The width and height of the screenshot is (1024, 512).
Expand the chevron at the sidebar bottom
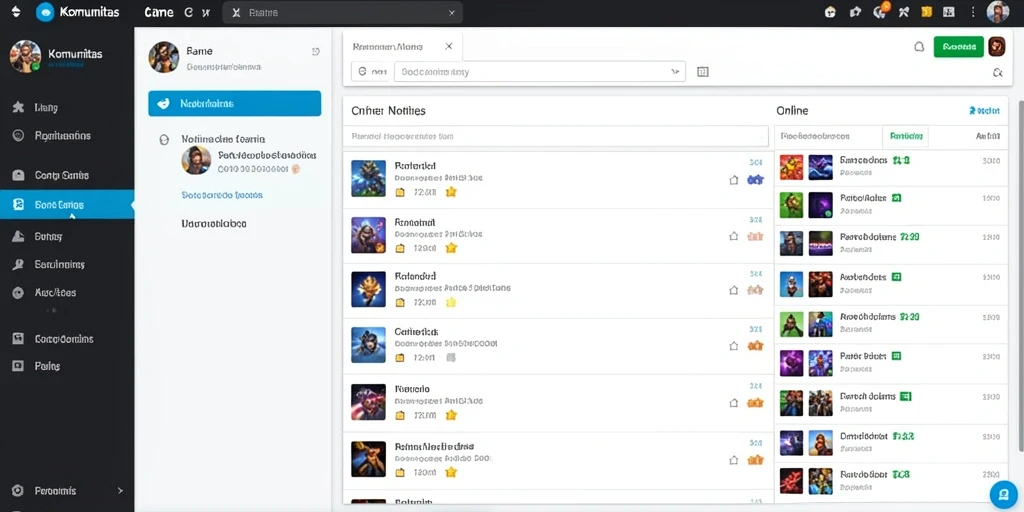pos(120,490)
